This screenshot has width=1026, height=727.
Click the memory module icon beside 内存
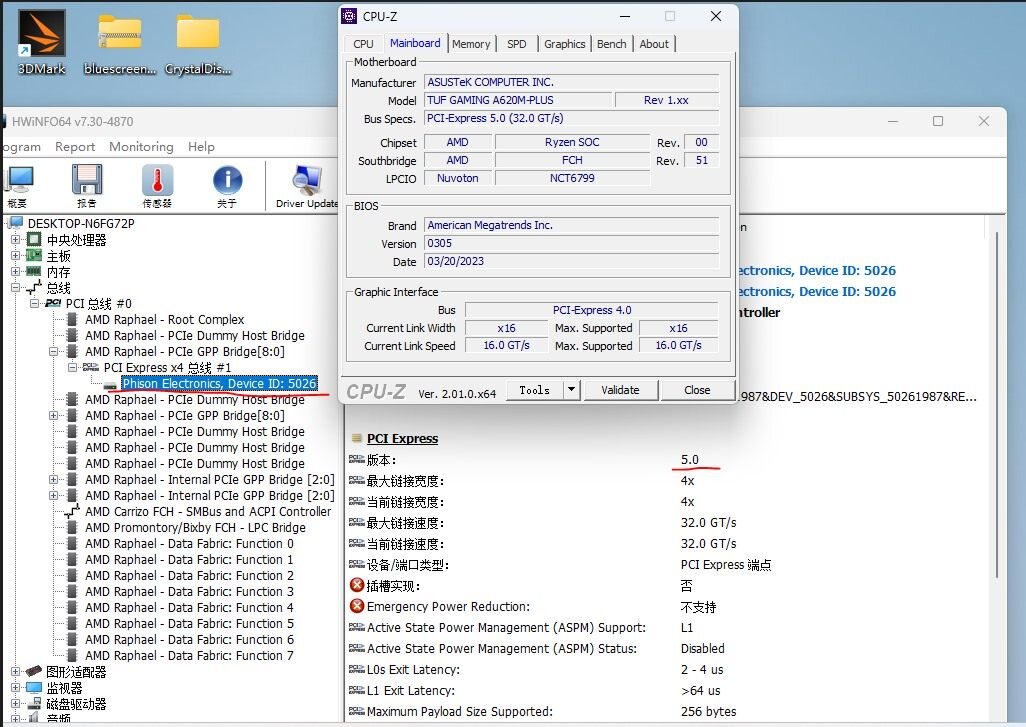click(34, 272)
